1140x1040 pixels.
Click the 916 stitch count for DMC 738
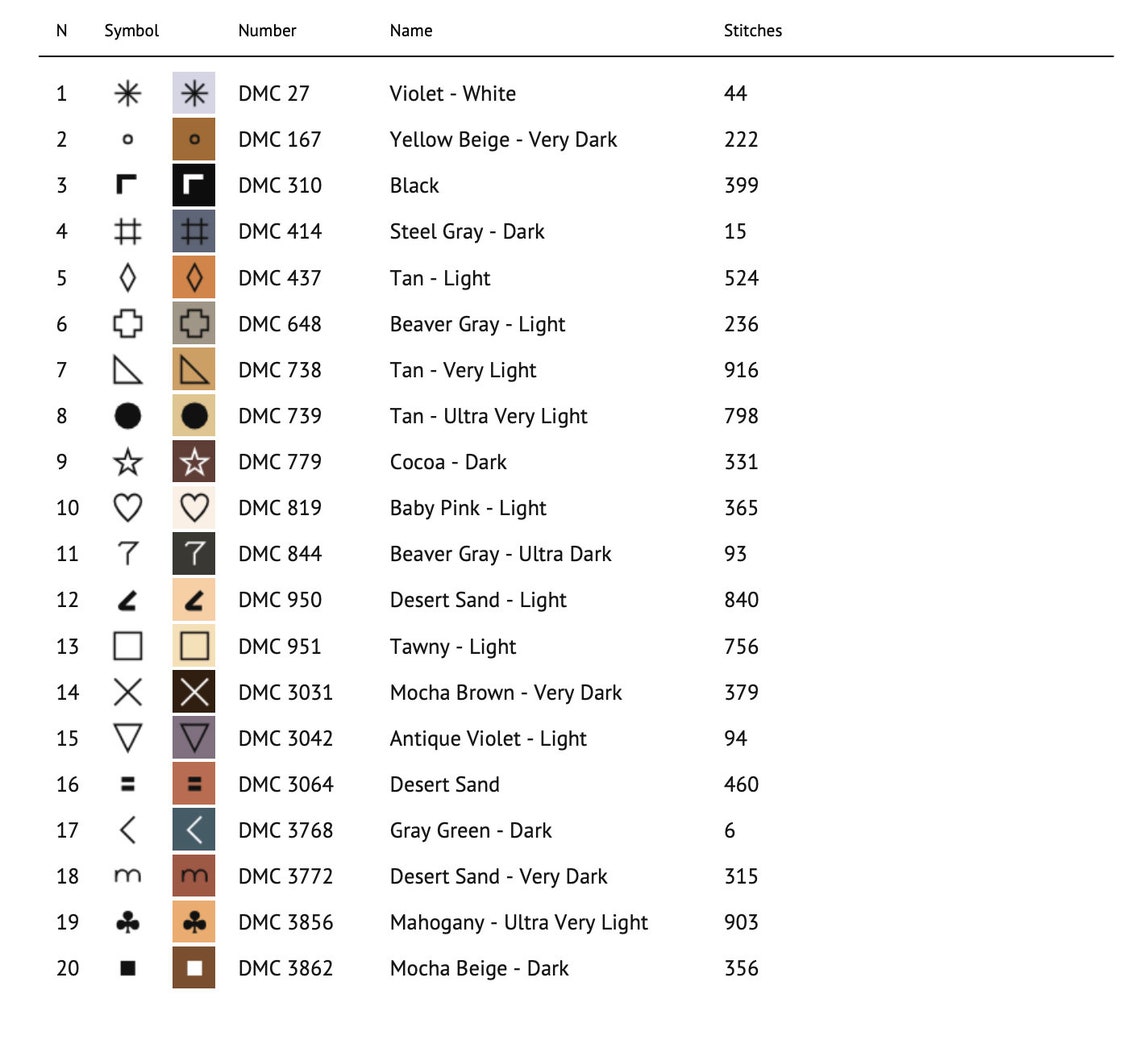[x=741, y=369]
